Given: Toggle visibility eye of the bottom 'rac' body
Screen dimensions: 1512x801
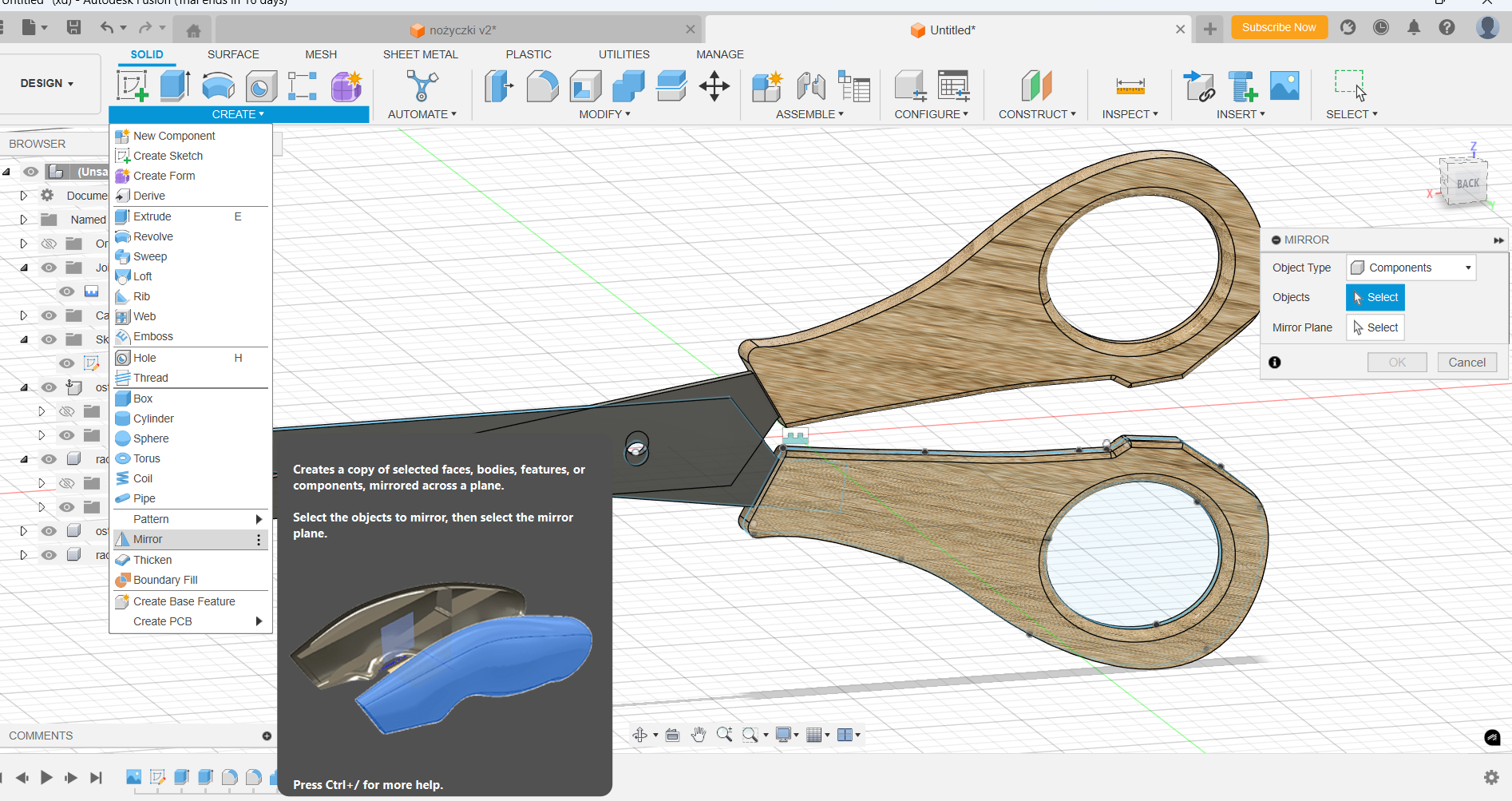Looking at the screenshot, I should coord(49,555).
